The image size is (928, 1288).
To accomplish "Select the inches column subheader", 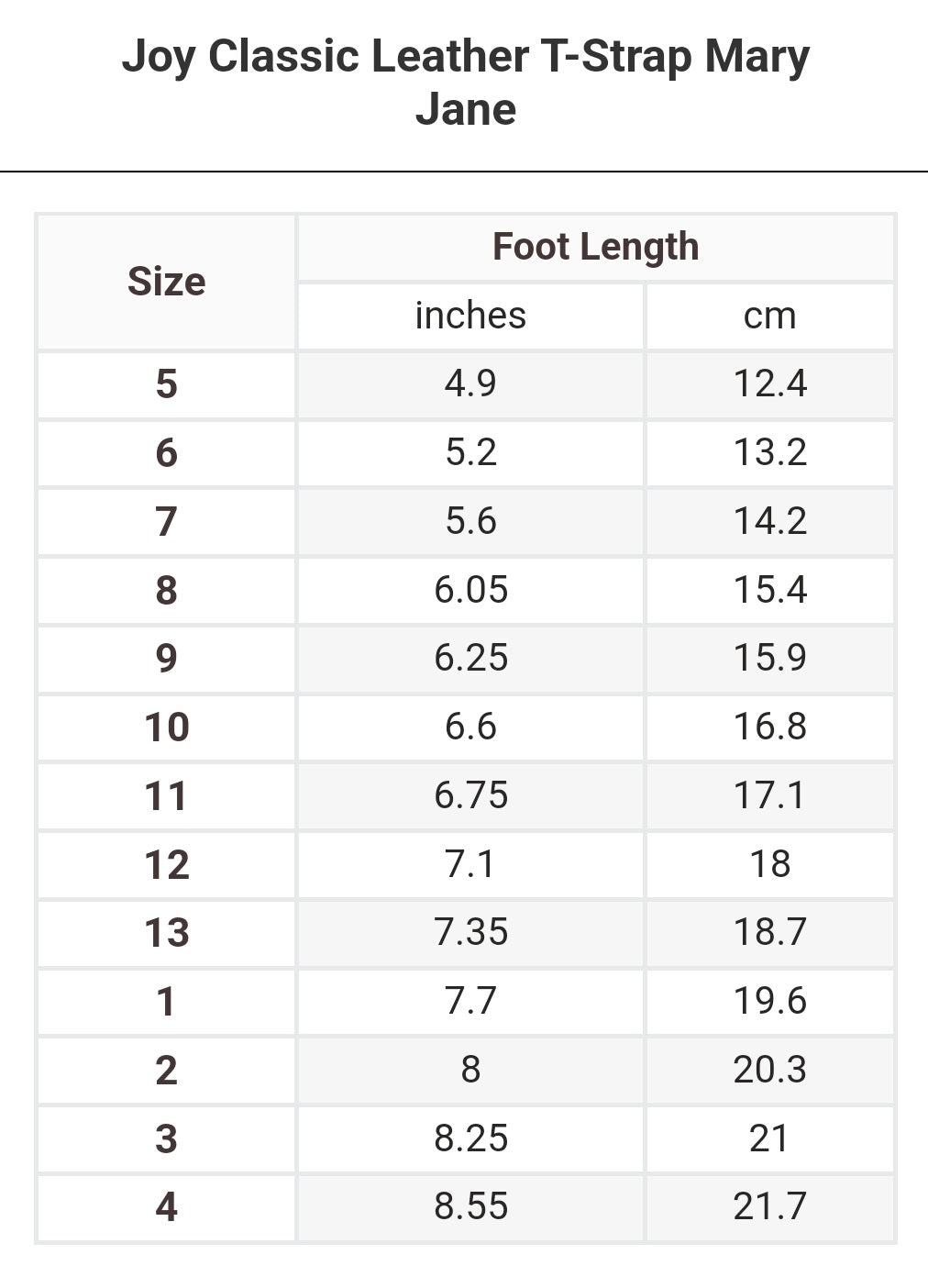I will (470, 316).
